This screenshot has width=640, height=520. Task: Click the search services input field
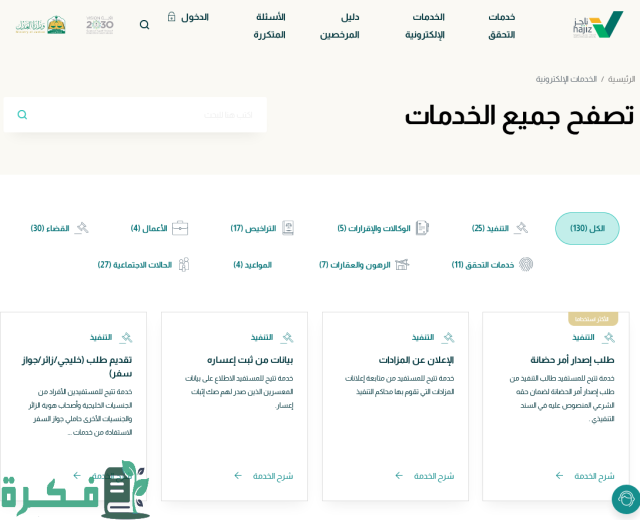pos(135,115)
